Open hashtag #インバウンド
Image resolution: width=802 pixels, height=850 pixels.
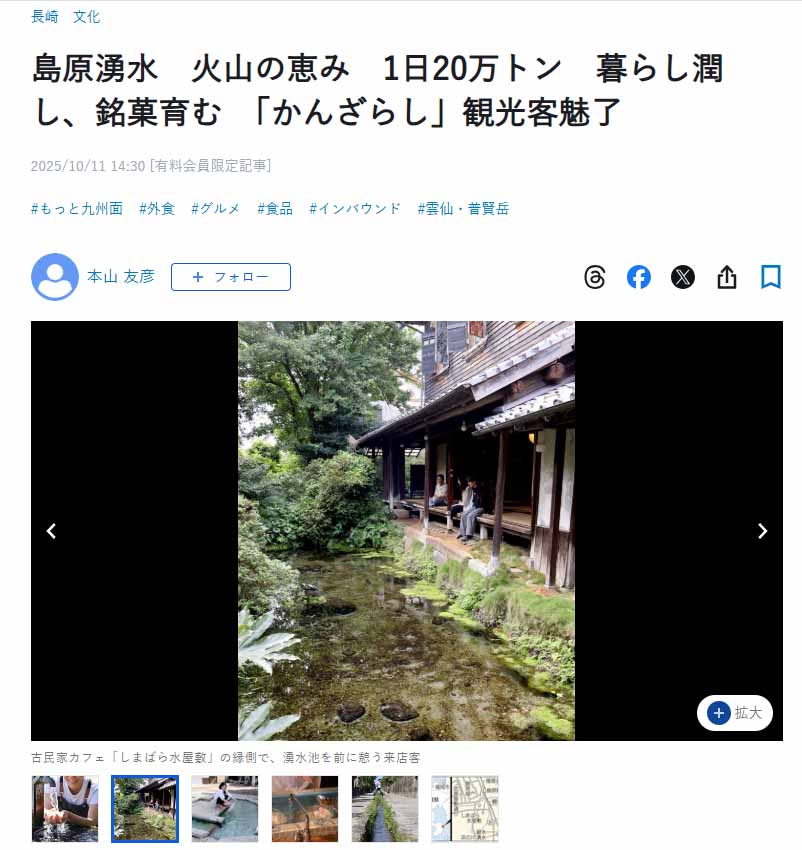click(355, 209)
